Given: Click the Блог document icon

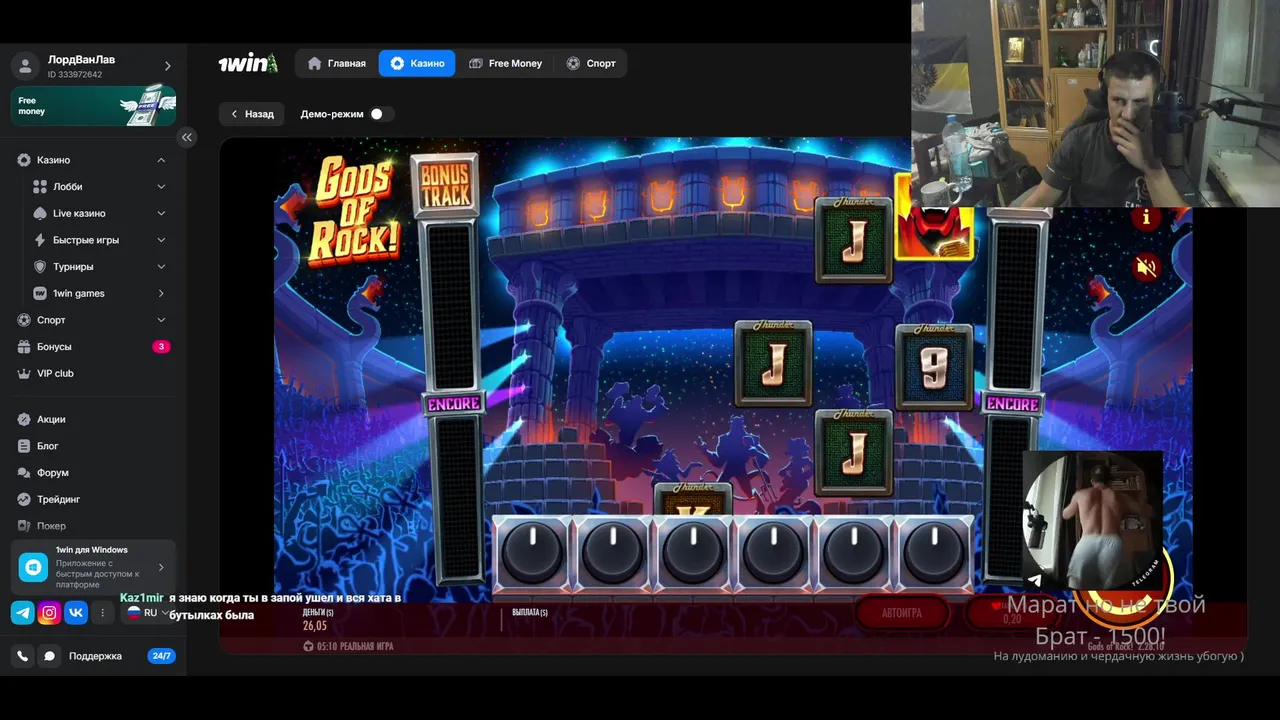Looking at the screenshot, I should (25, 446).
